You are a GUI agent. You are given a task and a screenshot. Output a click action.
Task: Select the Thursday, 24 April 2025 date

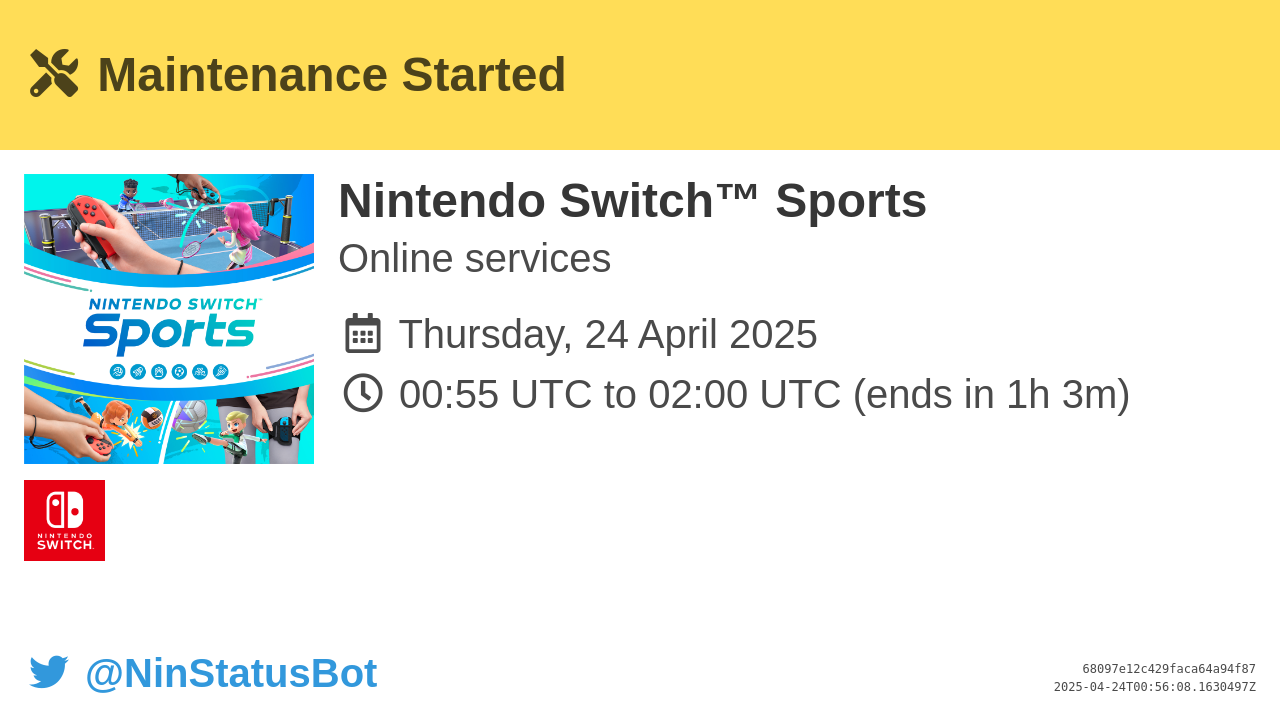click(608, 334)
